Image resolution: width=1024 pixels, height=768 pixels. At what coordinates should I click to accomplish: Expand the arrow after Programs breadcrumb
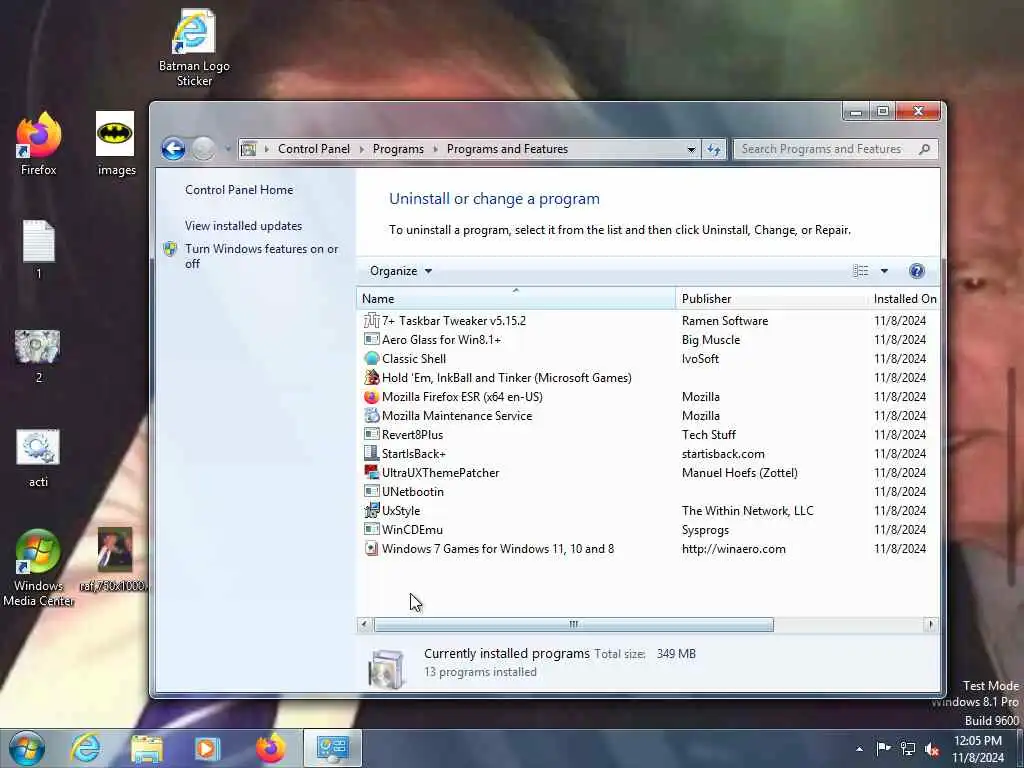point(436,150)
